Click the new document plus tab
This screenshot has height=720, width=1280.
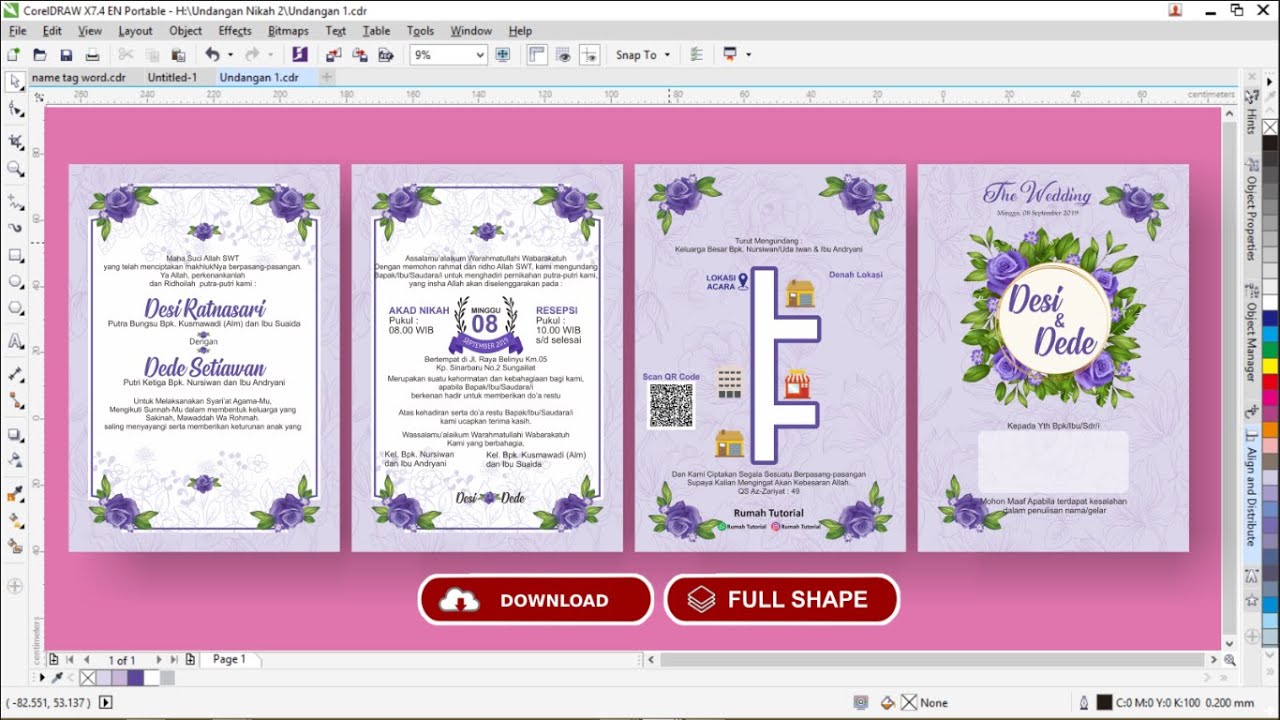pos(326,77)
